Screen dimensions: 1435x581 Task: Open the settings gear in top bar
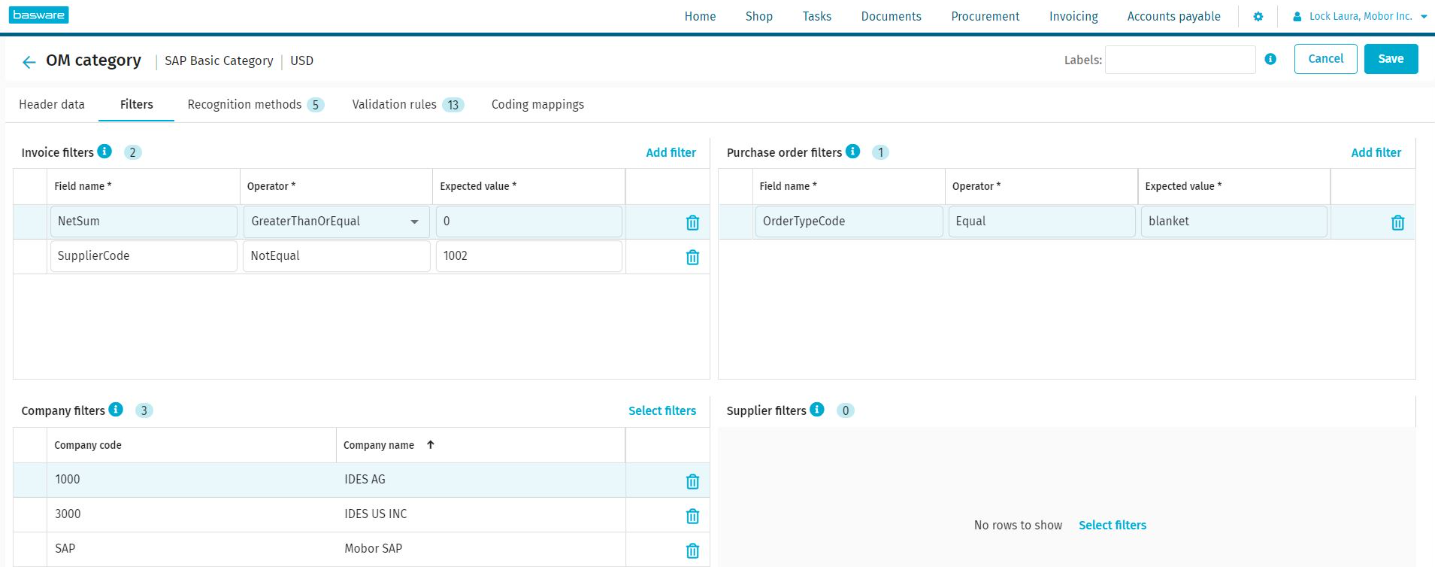[x=1258, y=17]
